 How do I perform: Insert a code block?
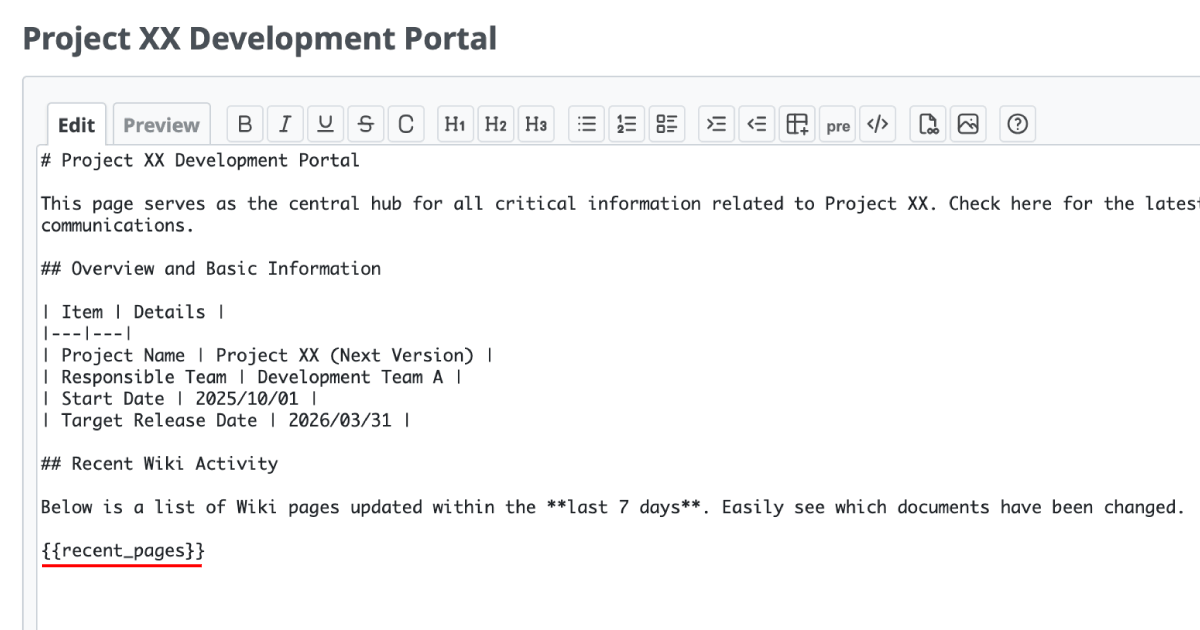point(878,124)
